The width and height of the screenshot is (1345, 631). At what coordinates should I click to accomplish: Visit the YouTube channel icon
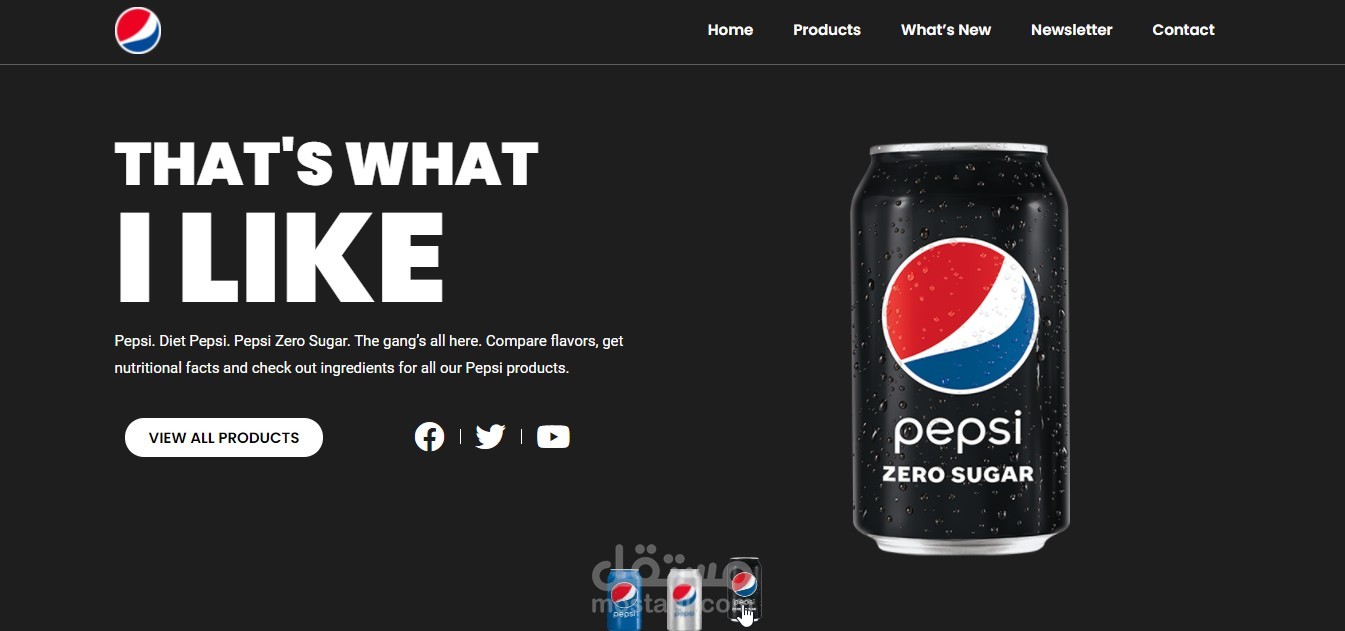click(x=553, y=437)
